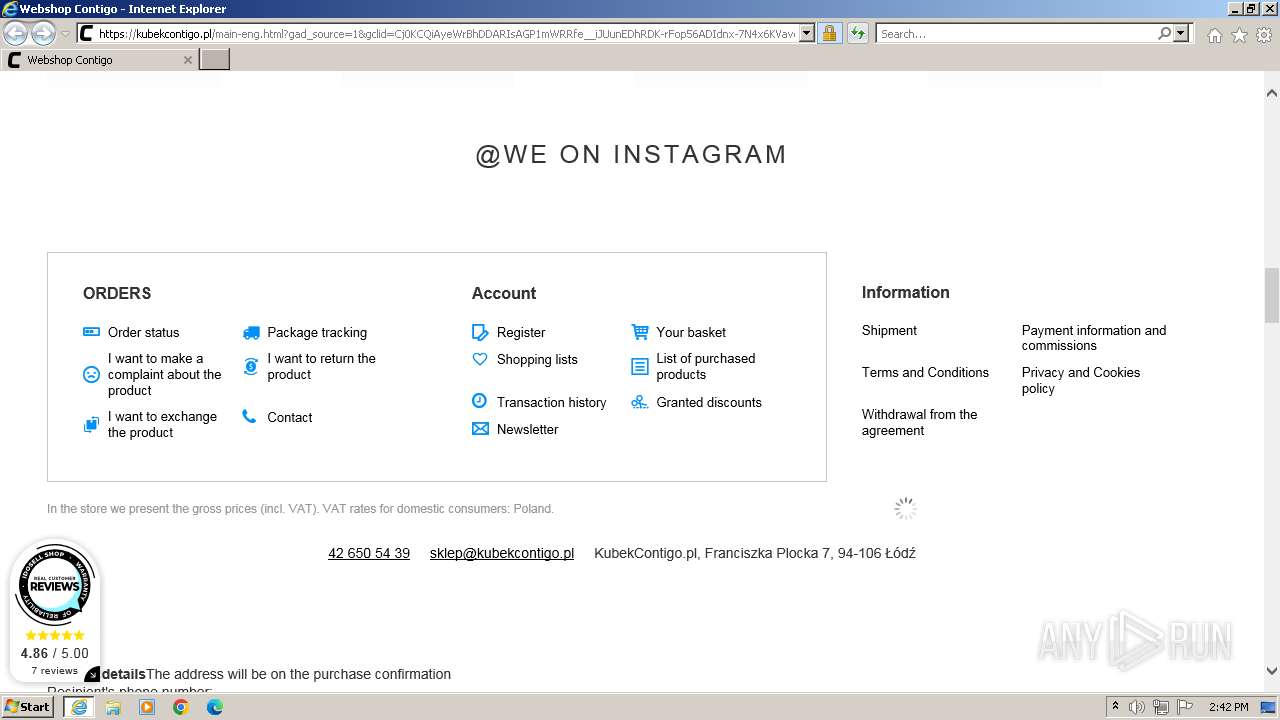Open the media player taskbar icon
Viewport: 1280px width, 720px height.
[x=147, y=707]
